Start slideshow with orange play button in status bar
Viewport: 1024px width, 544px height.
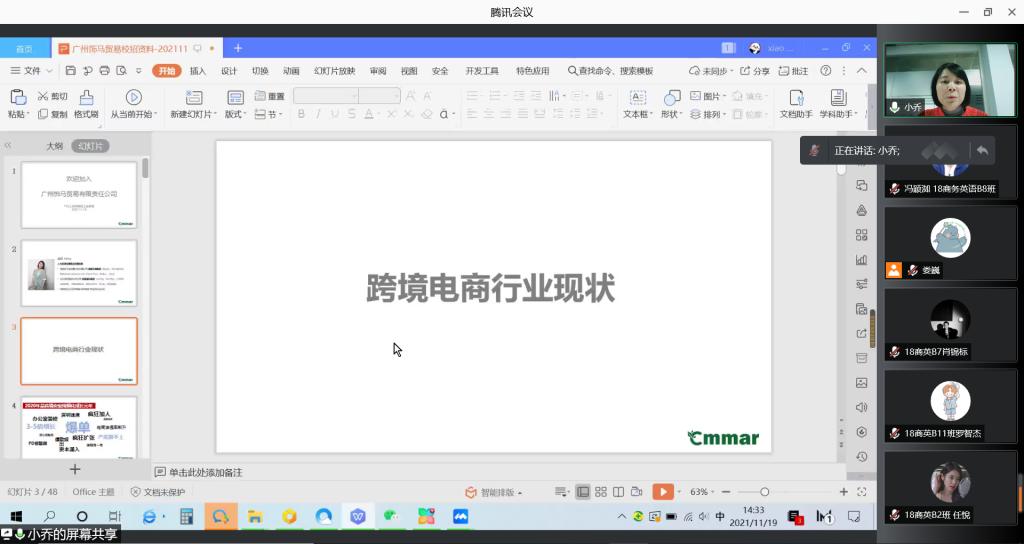coord(661,492)
